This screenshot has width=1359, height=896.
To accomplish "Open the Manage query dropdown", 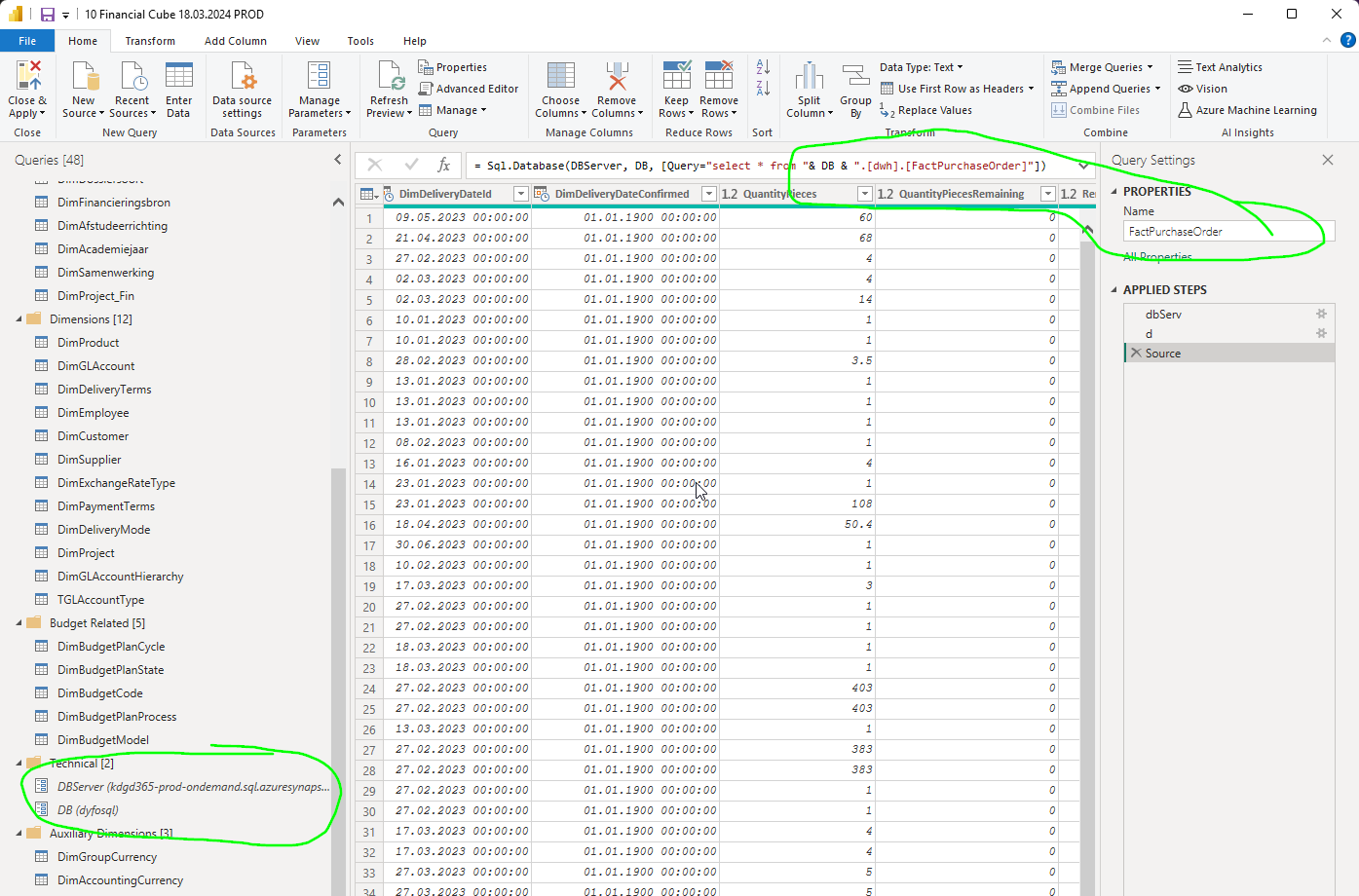I will pos(453,110).
